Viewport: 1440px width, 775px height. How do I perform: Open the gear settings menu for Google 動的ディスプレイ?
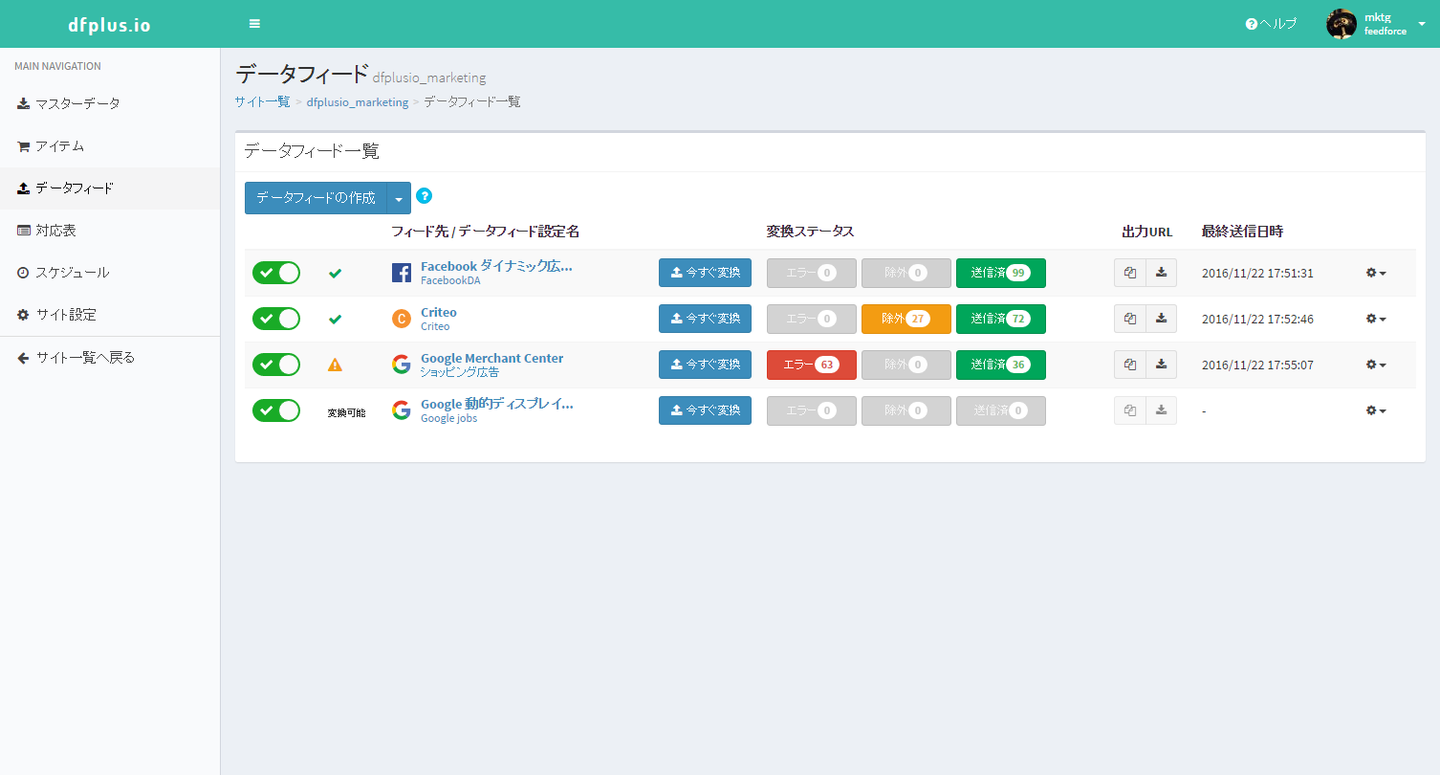(1376, 411)
